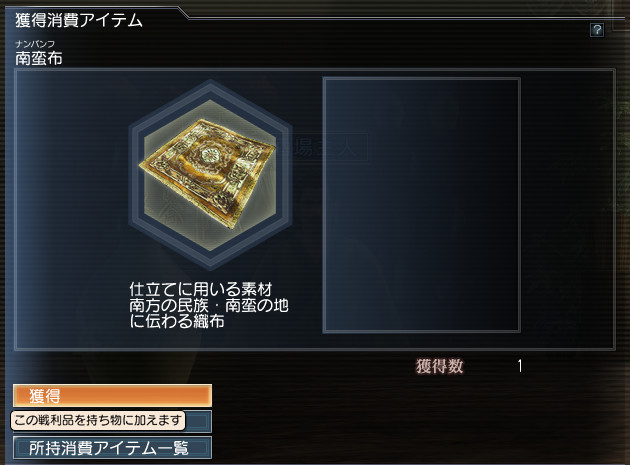The image size is (630, 465).
Task: Click the golden 南蛮布 cloth item icon
Action: [208, 174]
